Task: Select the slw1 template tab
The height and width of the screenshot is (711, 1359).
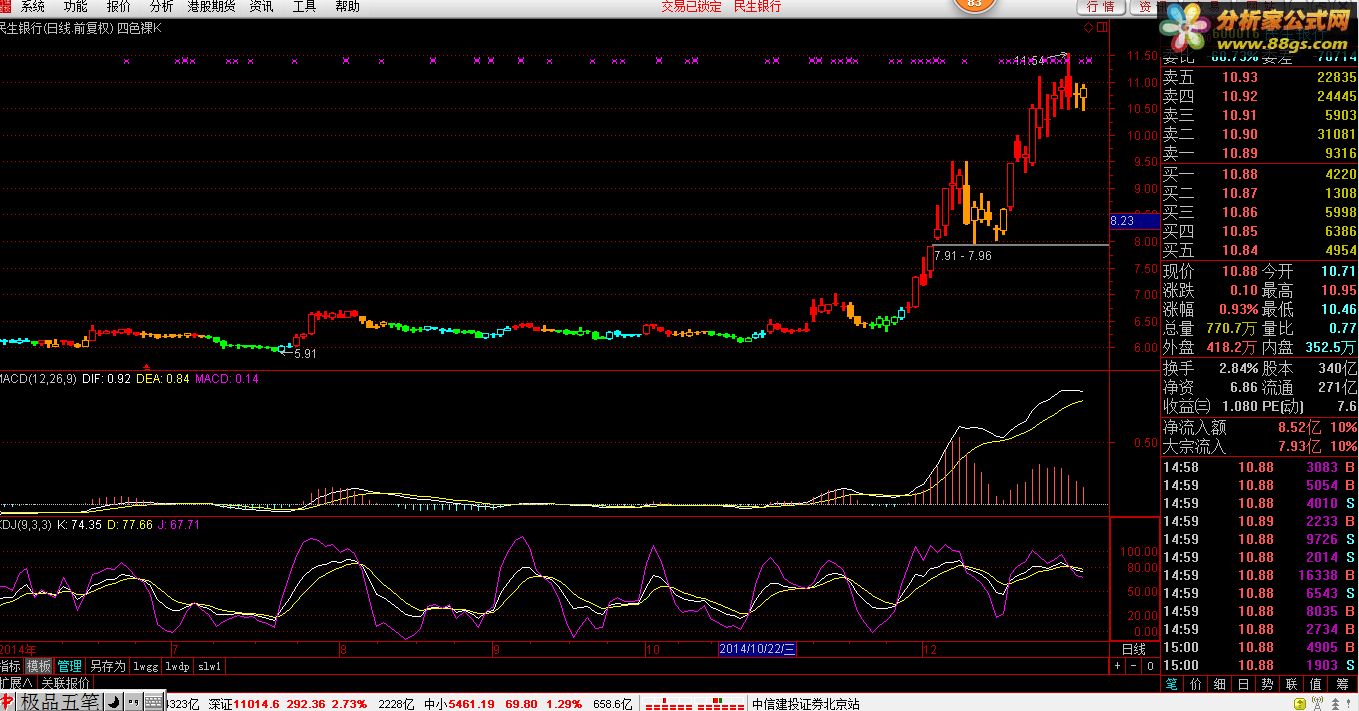Action: point(209,666)
